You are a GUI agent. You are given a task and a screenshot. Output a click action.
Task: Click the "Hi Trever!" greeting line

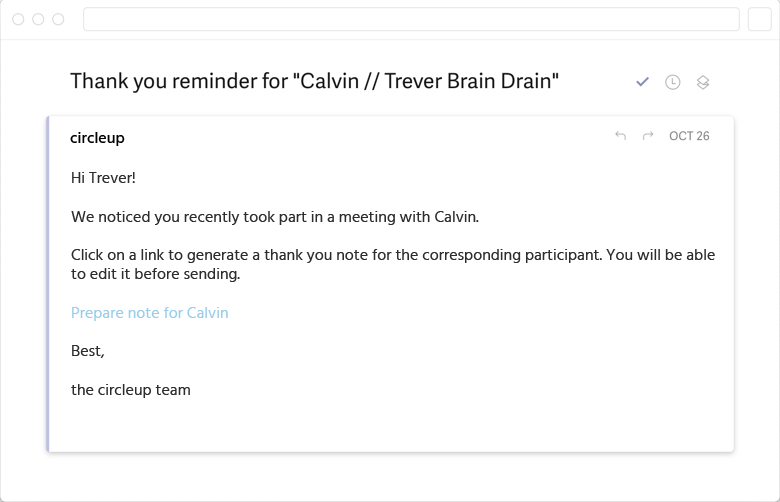point(103,178)
